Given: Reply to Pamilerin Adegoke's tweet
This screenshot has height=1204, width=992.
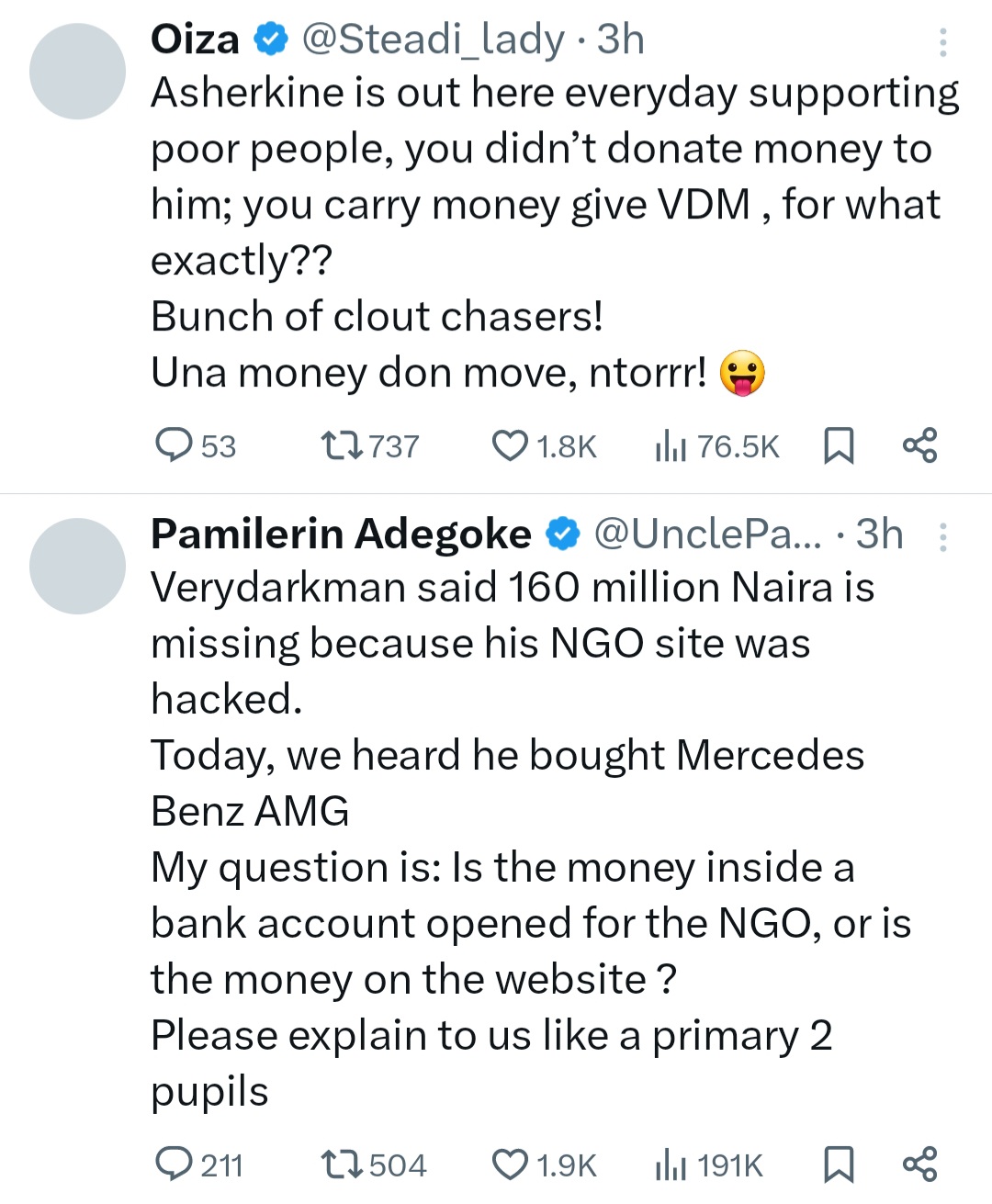Looking at the screenshot, I should pos(173,1165).
